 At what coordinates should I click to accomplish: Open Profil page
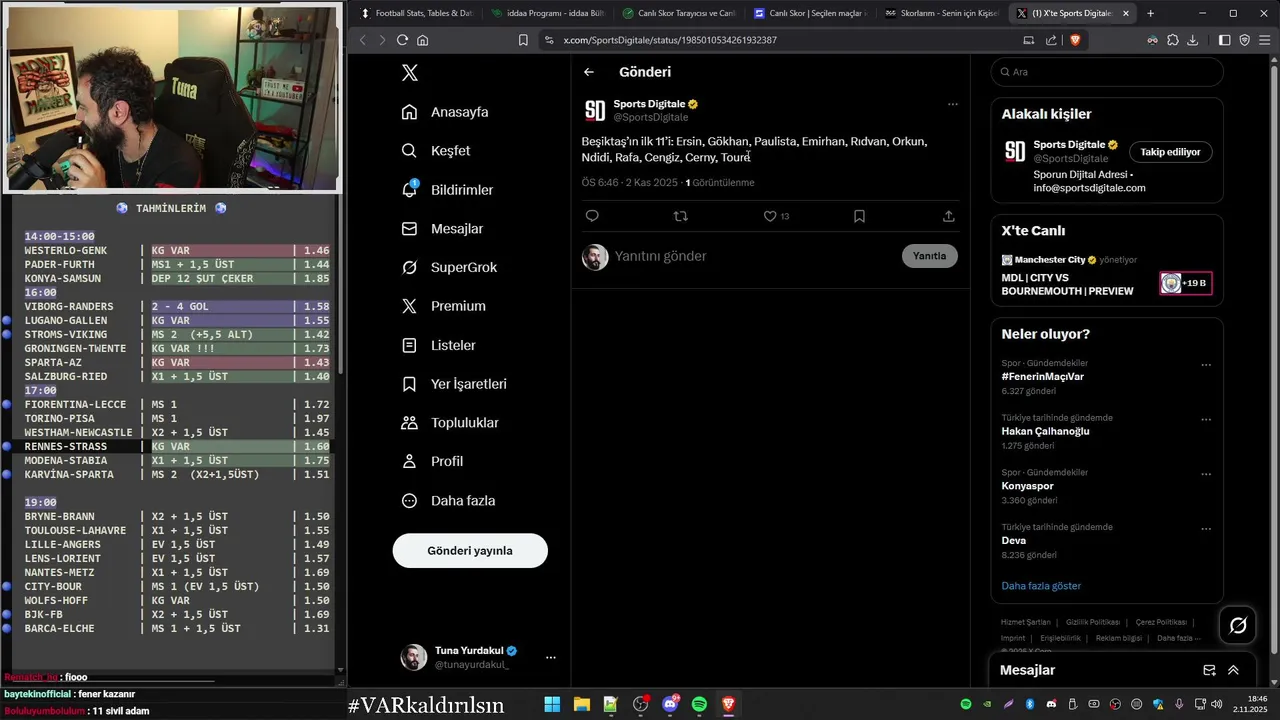[x=432, y=461]
